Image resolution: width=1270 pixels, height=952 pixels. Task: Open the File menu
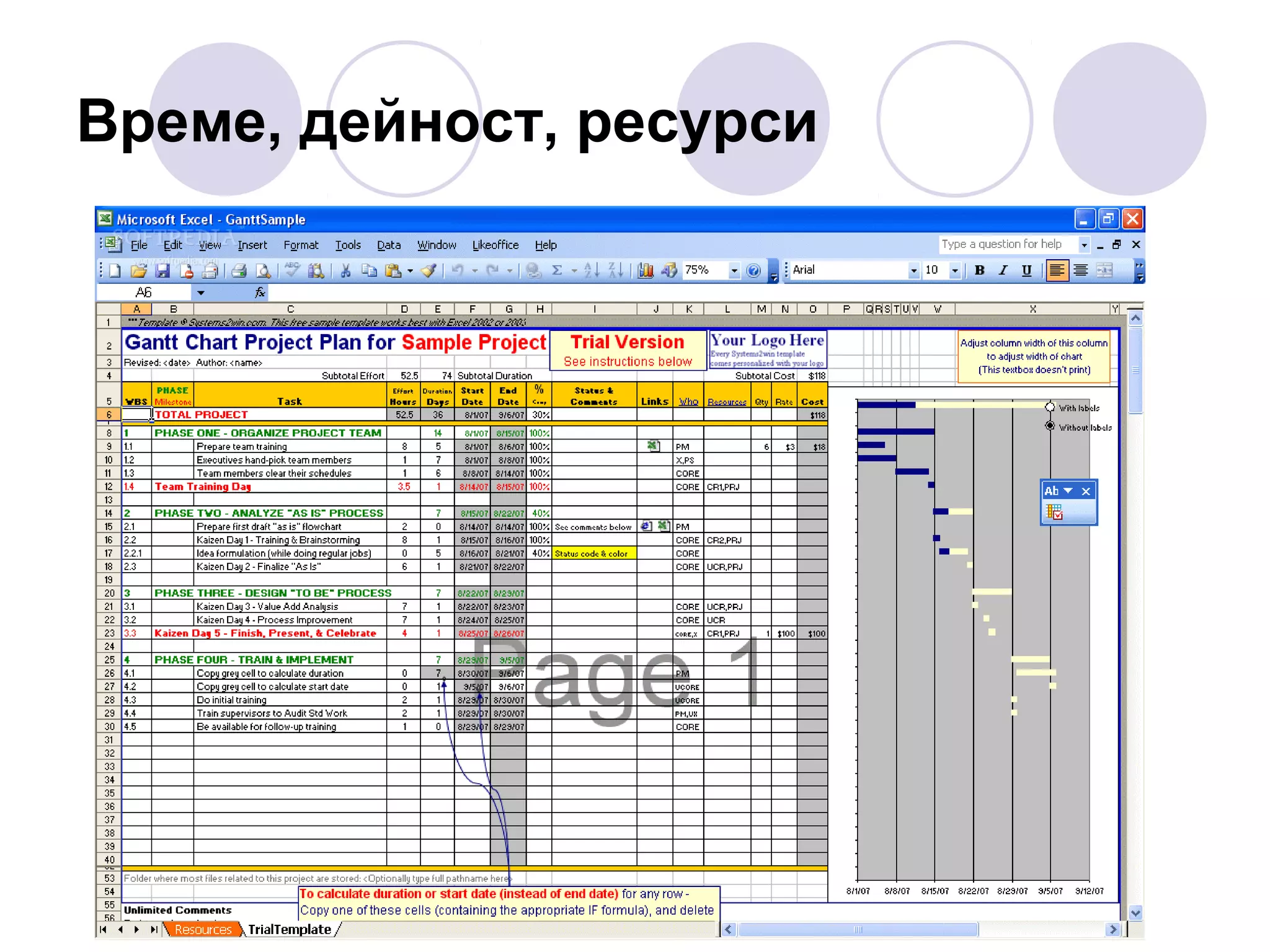point(139,245)
